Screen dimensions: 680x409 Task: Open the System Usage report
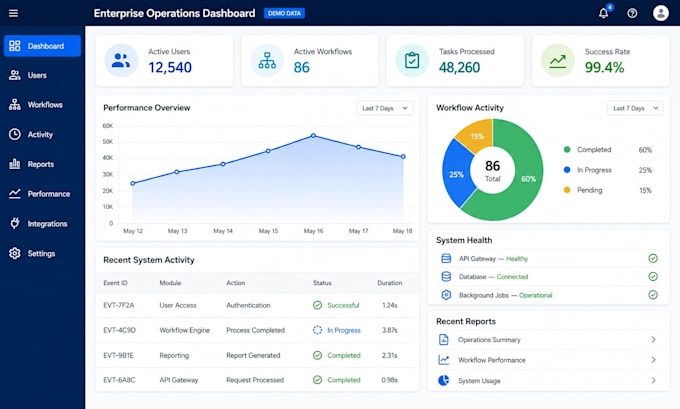pyautogui.click(x=548, y=380)
